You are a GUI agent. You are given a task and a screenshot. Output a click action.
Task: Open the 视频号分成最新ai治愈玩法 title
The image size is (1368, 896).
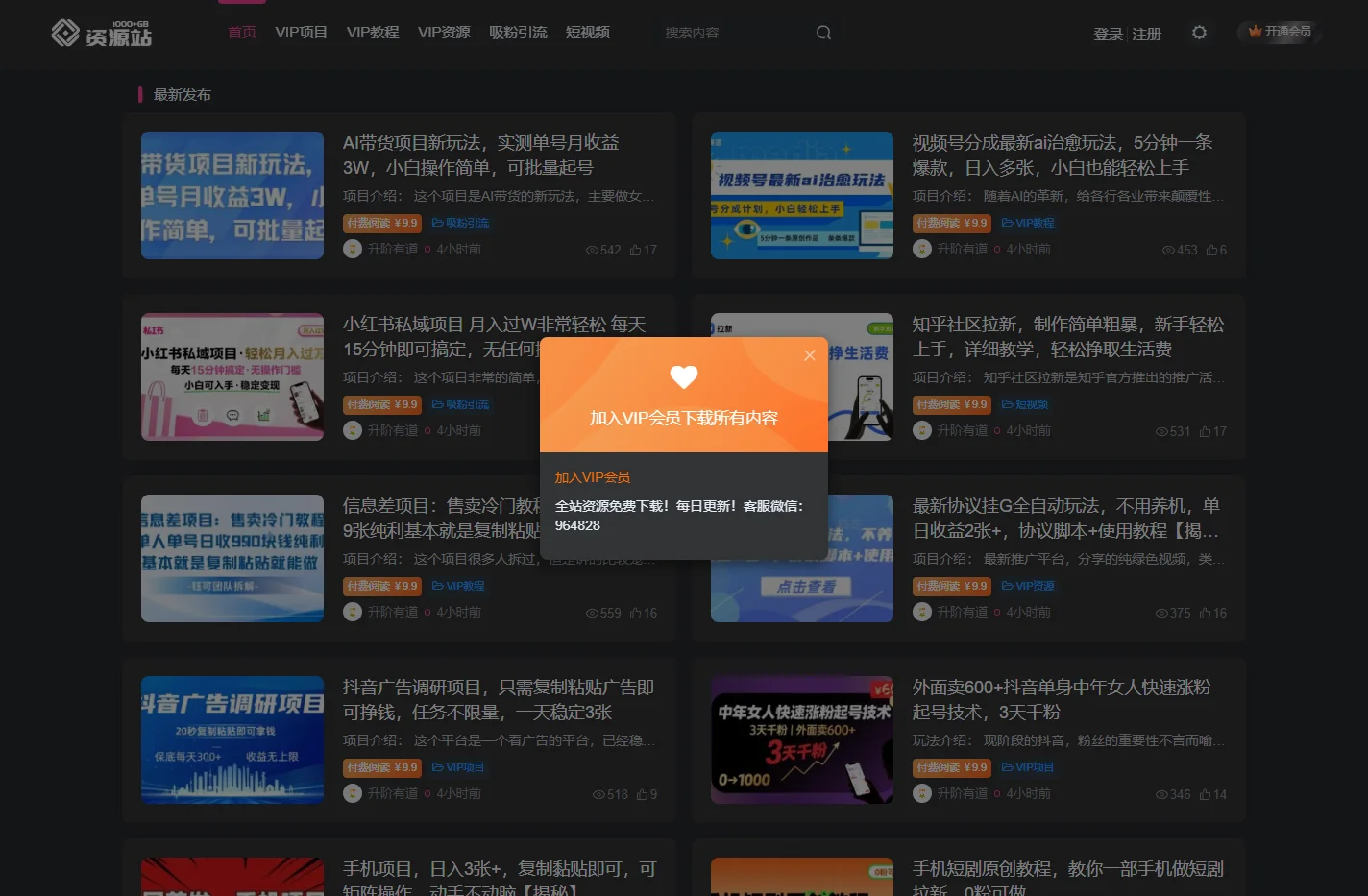click(1063, 155)
